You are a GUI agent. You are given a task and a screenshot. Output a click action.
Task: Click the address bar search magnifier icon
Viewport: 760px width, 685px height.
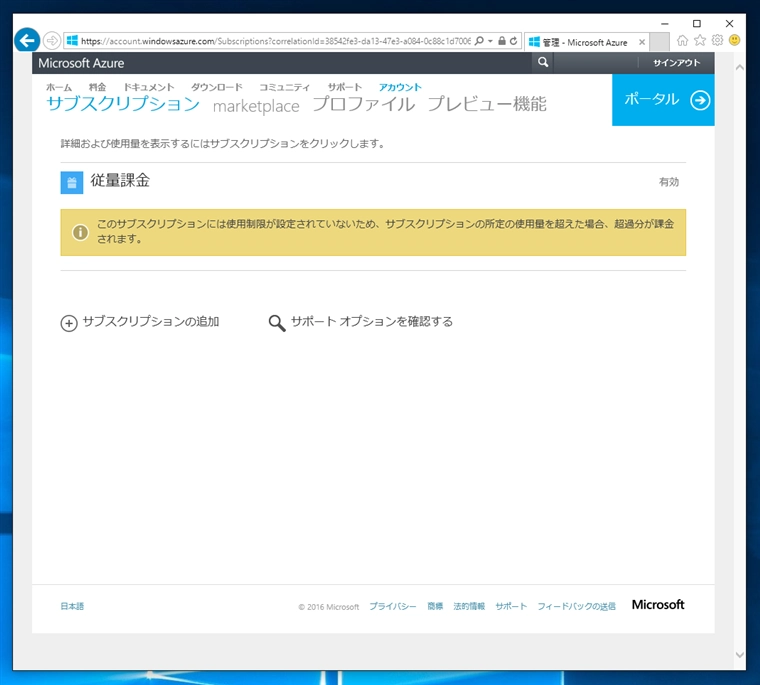pos(479,41)
